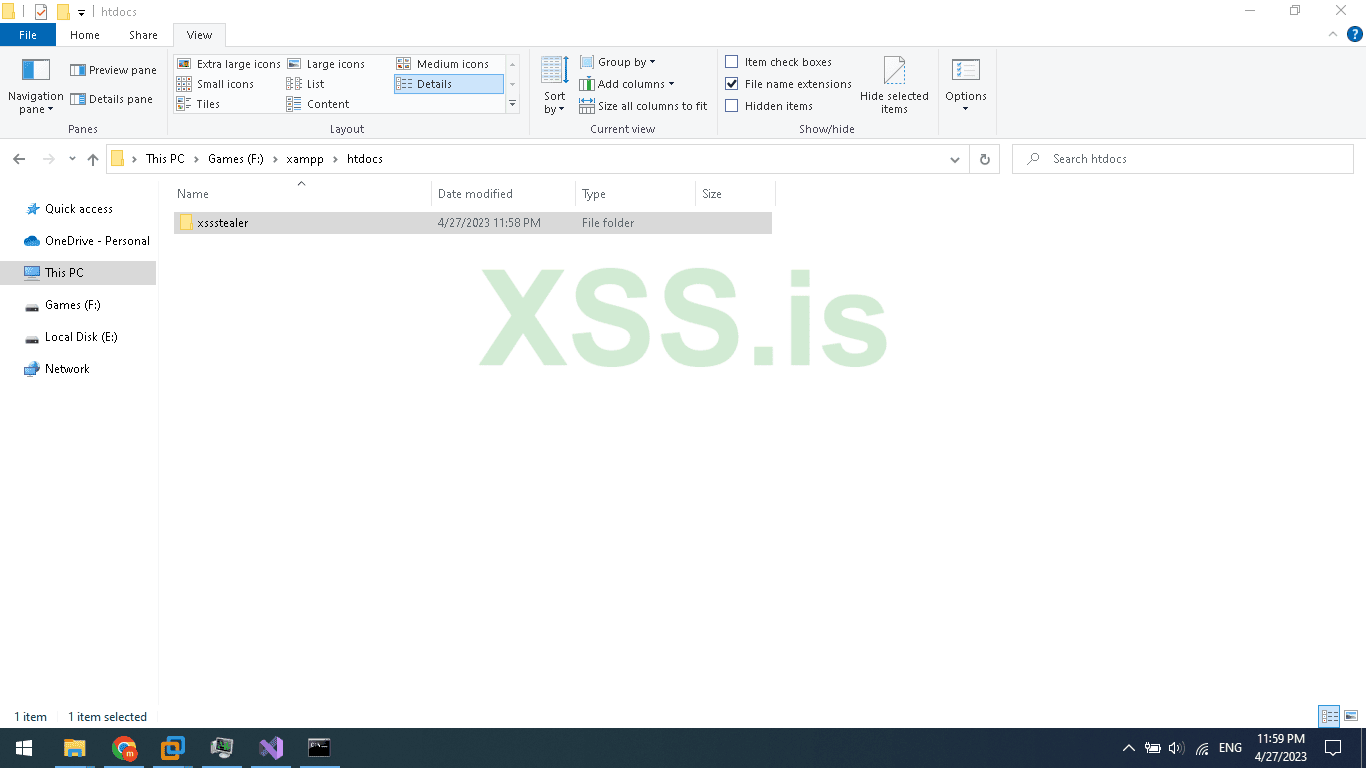
Task: Open the command prompt taskbar icon
Action: tap(320, 748)
